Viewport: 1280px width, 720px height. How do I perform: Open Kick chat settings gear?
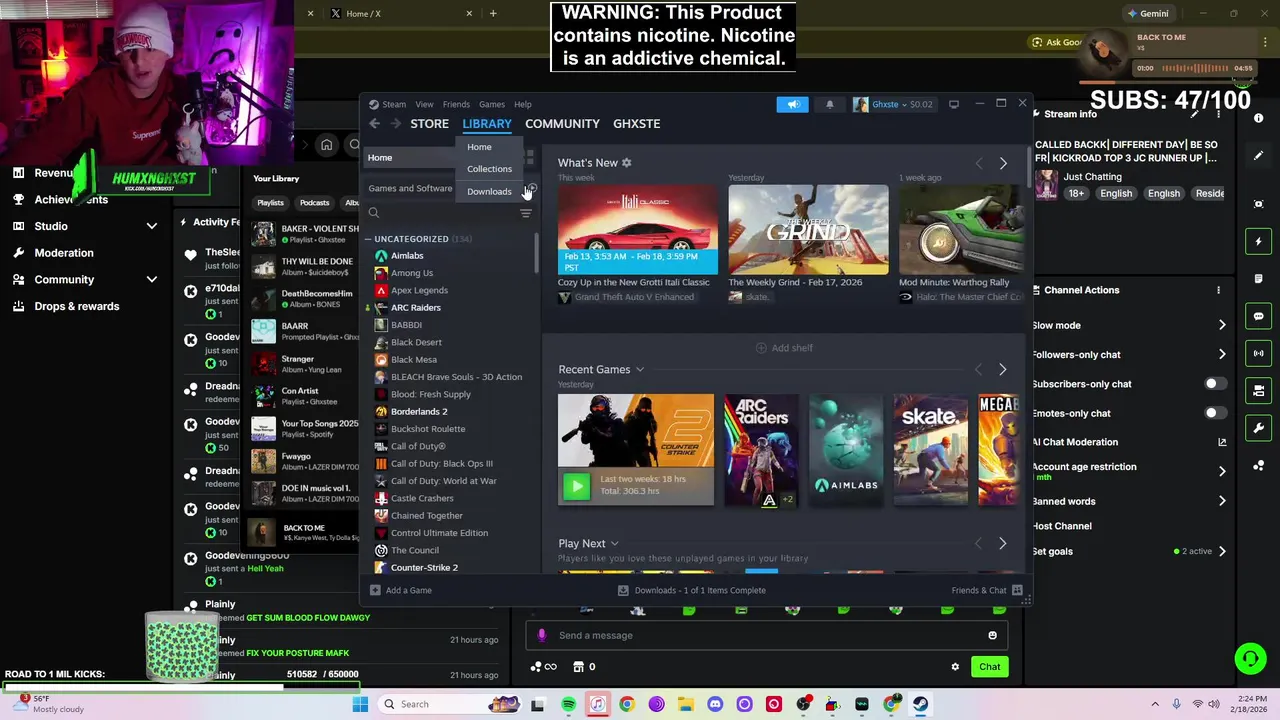pyautogui.click(x=955, y=667)
